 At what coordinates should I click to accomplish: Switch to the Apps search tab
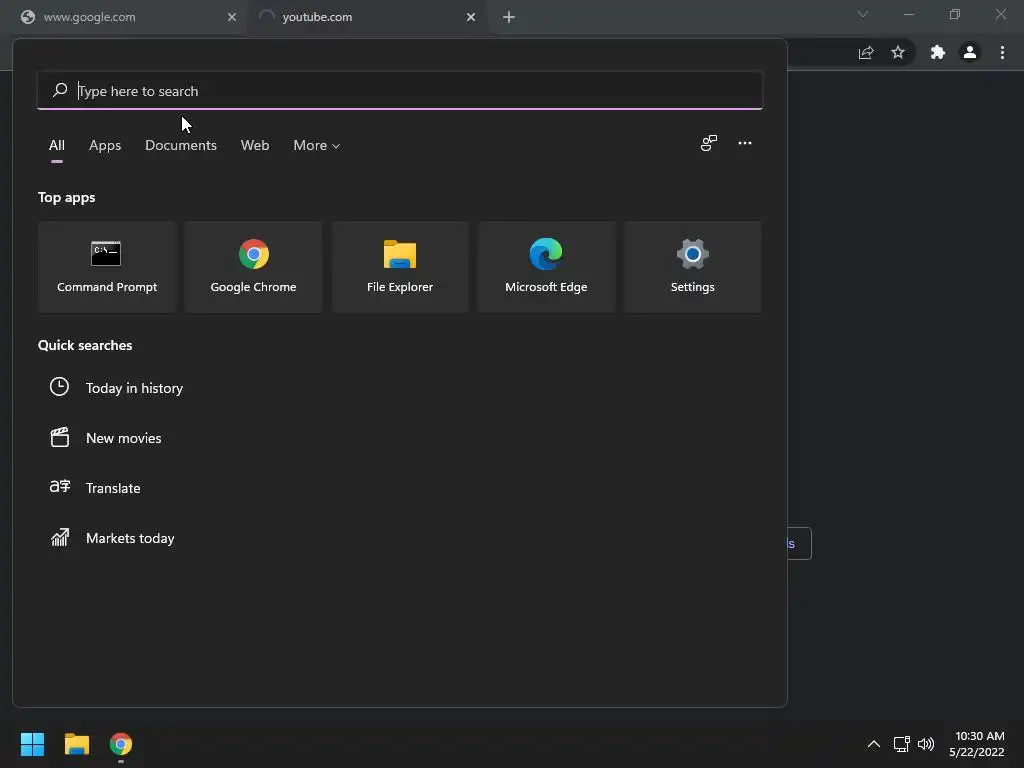[x=105, y=146]
